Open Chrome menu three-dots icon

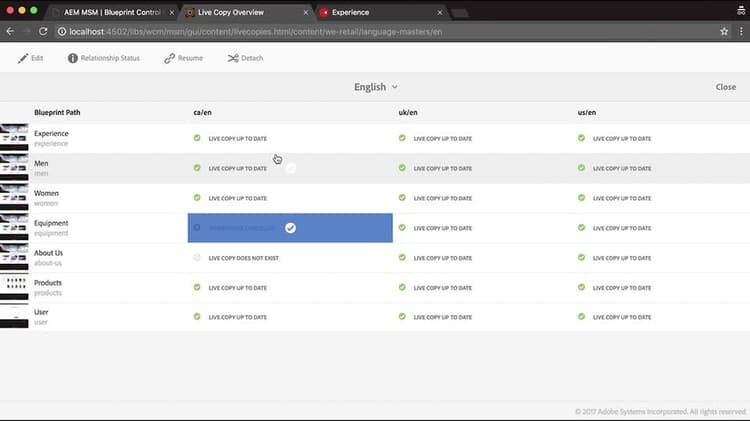[741, 32]
